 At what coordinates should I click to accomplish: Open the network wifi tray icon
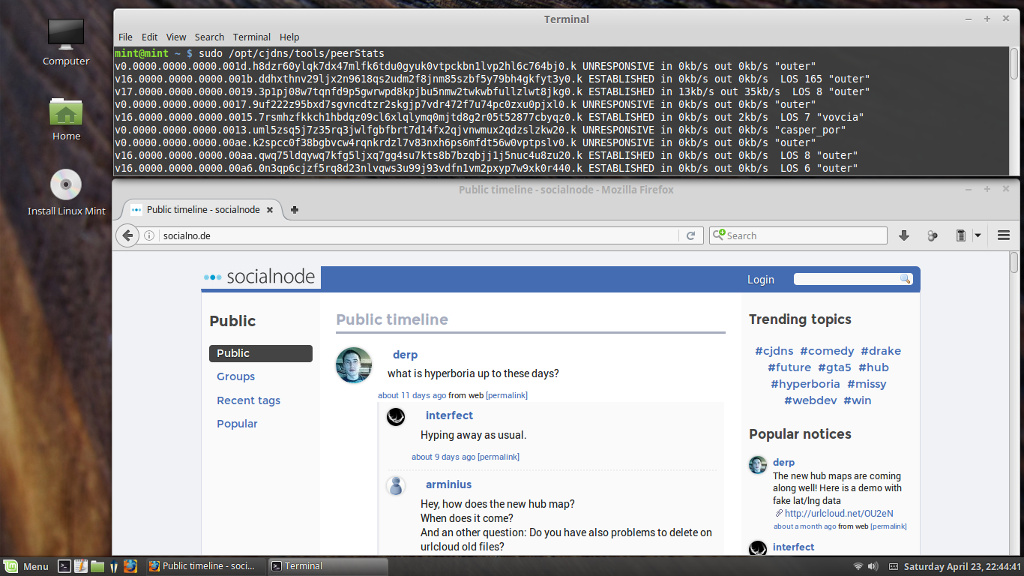[x=858, y=566]
